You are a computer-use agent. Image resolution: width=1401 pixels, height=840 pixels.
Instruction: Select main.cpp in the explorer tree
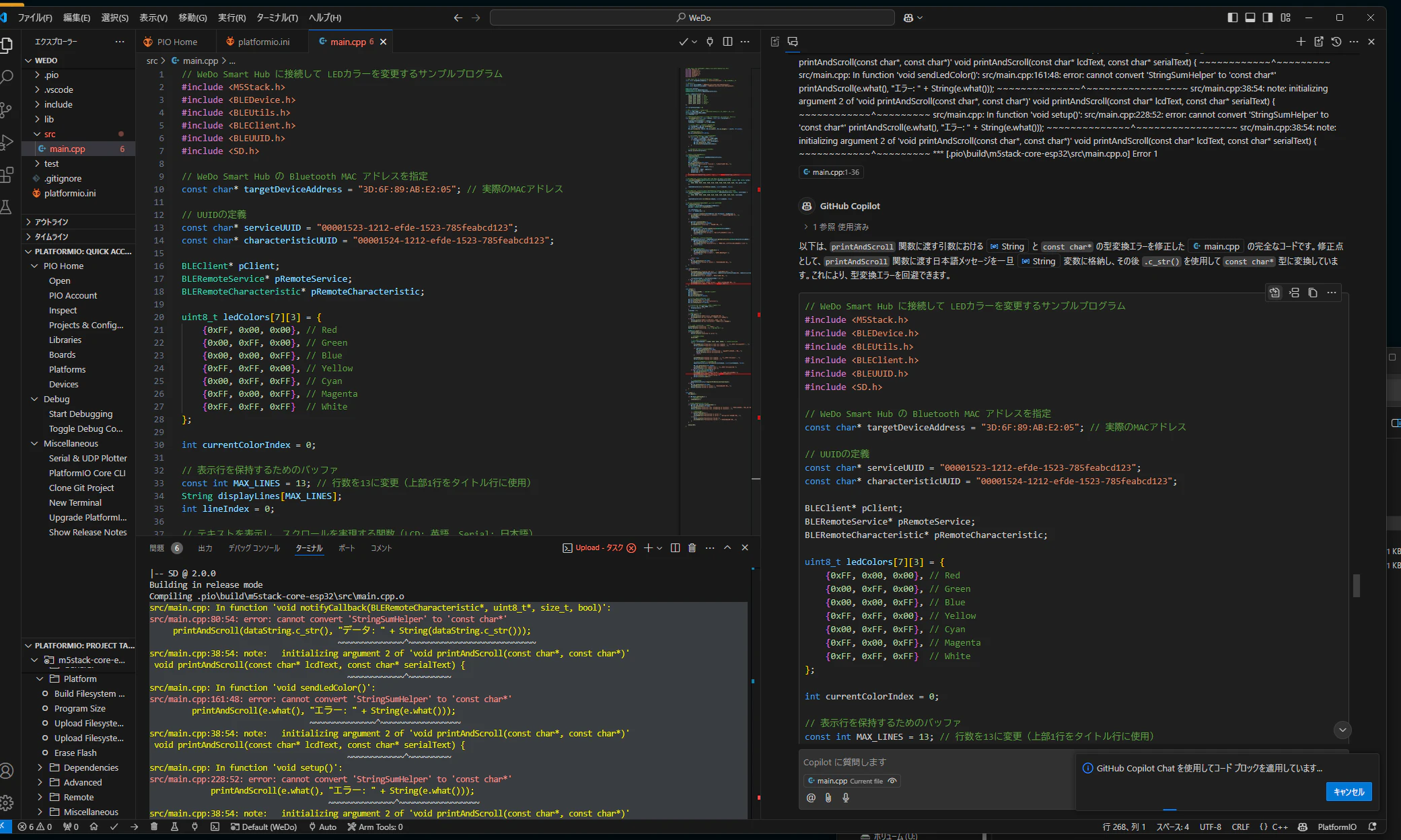point(79,149)
